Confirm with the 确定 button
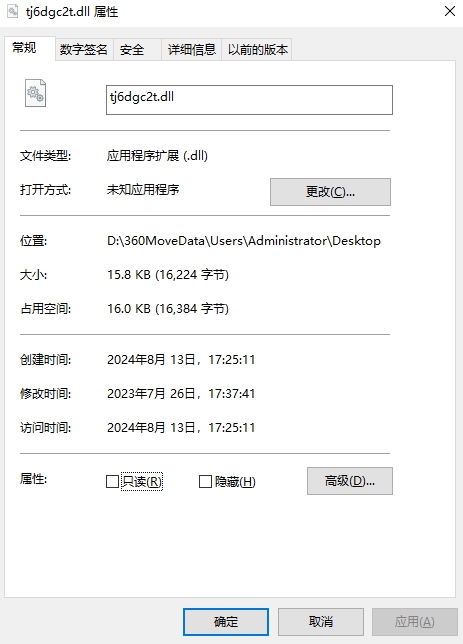 (226, 622)
